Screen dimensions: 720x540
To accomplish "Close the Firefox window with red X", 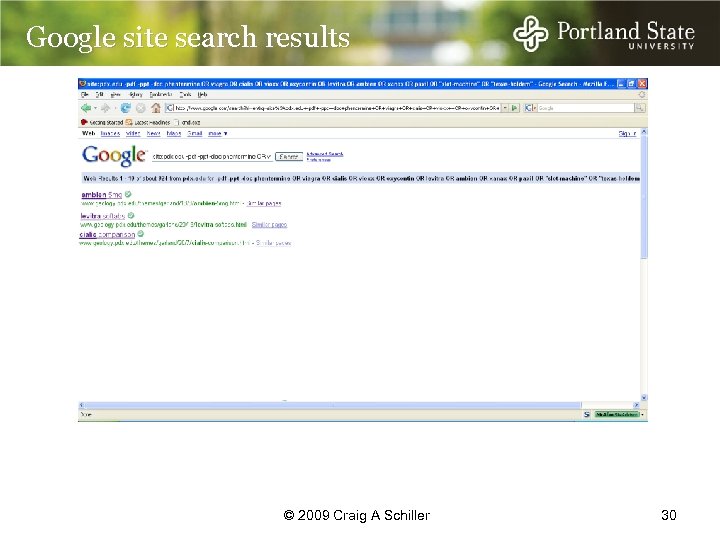I will point(642,84).
